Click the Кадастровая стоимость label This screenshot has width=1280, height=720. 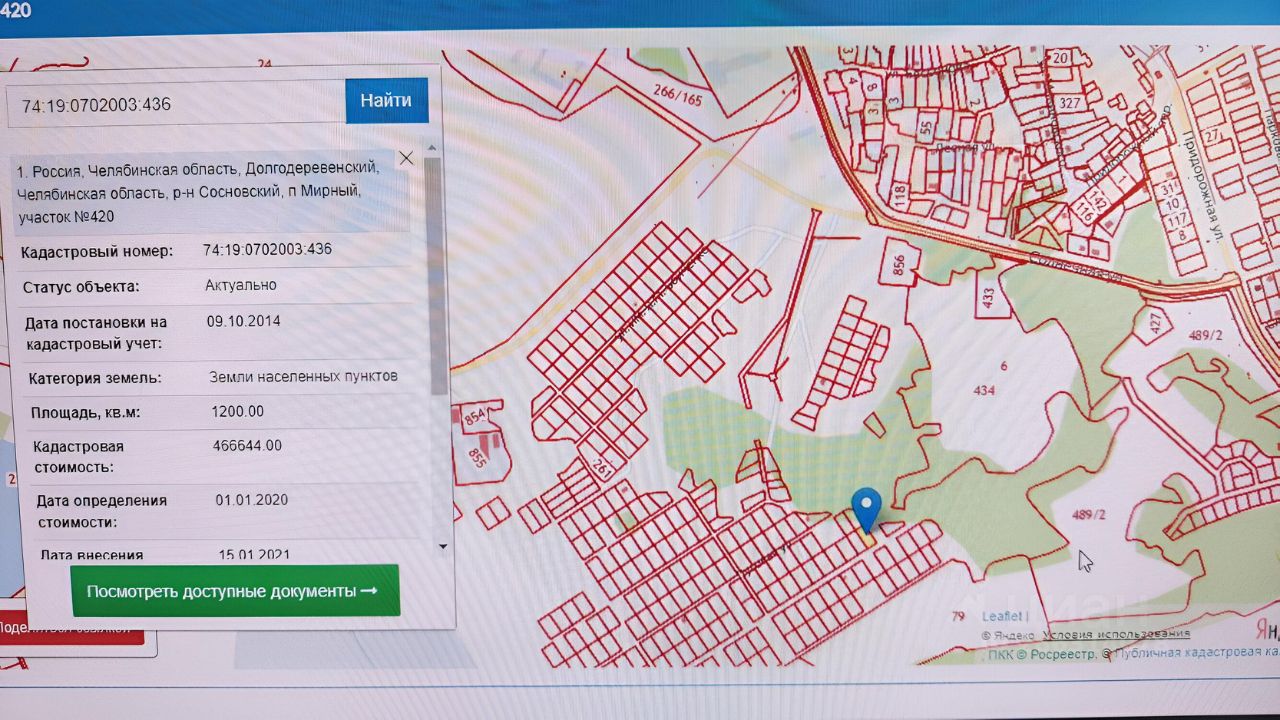[78, 457]
